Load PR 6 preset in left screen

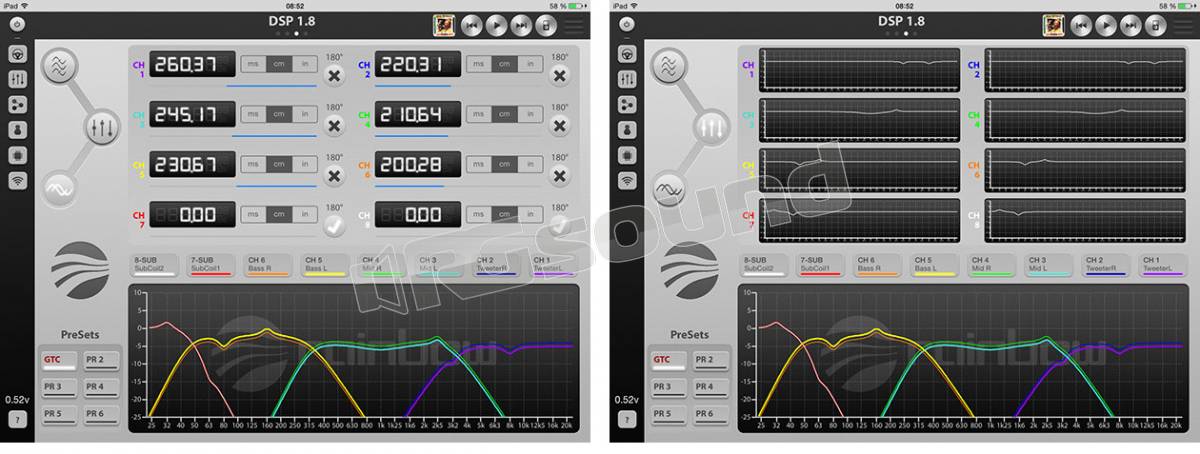click(x=101, y=414)
